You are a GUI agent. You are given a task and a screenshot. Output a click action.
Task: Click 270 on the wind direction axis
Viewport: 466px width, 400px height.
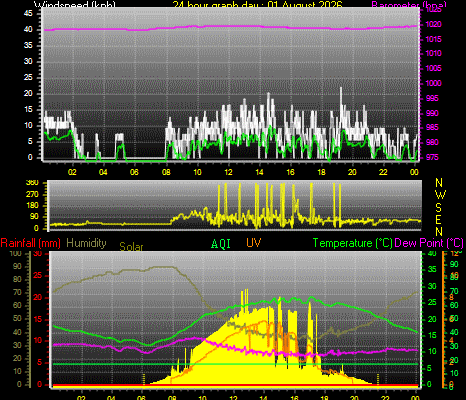click(32, 194)
